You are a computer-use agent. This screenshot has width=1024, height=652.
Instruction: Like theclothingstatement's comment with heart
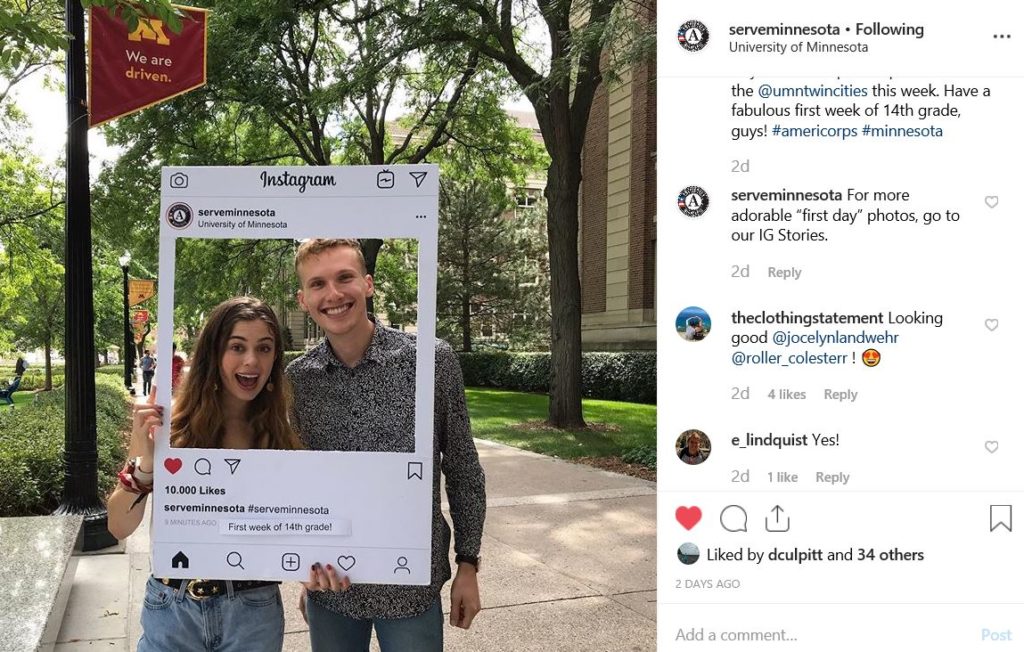click(x=991, y=325)
